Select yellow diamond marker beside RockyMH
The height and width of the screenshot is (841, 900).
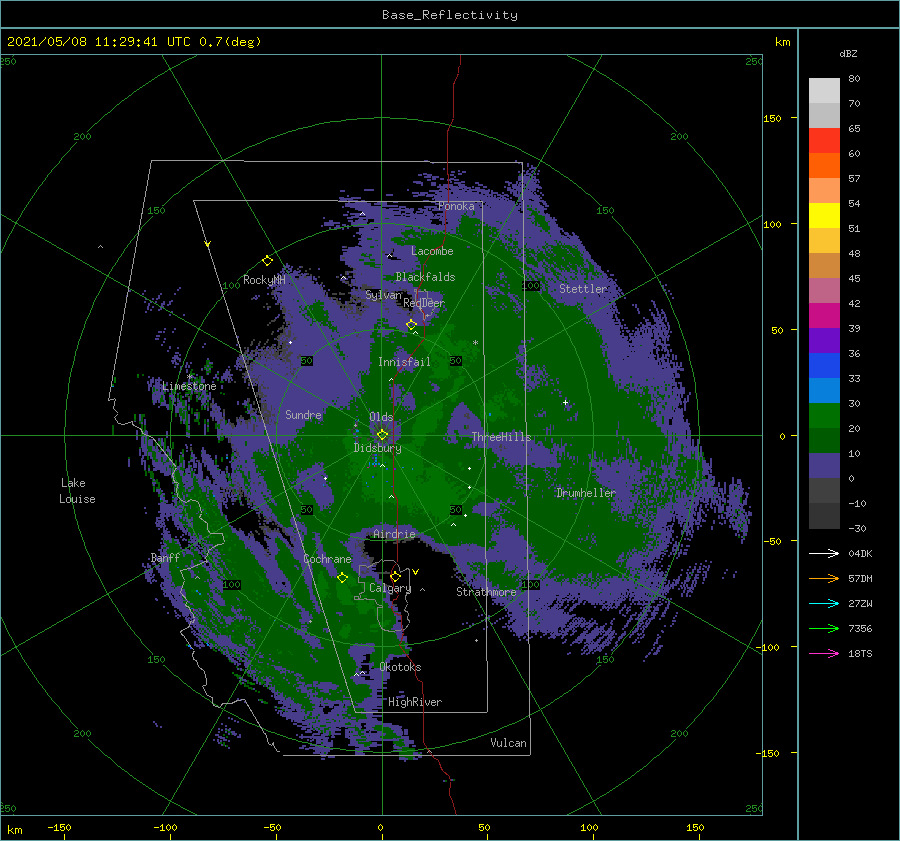point(267,261)
